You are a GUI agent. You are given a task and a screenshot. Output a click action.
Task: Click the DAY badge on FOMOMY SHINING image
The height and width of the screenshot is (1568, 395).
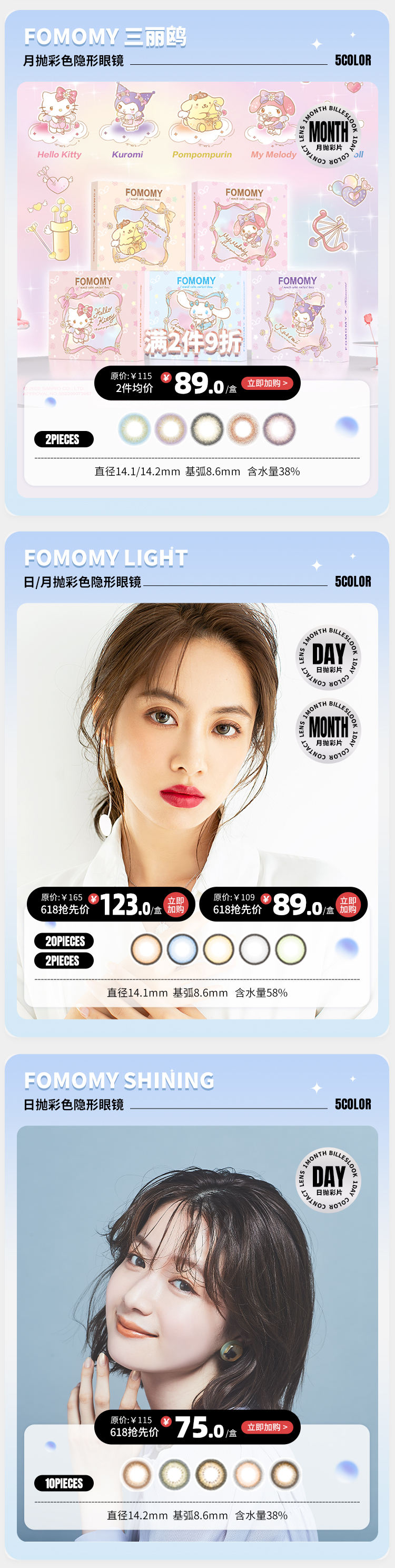(329, 1180)
